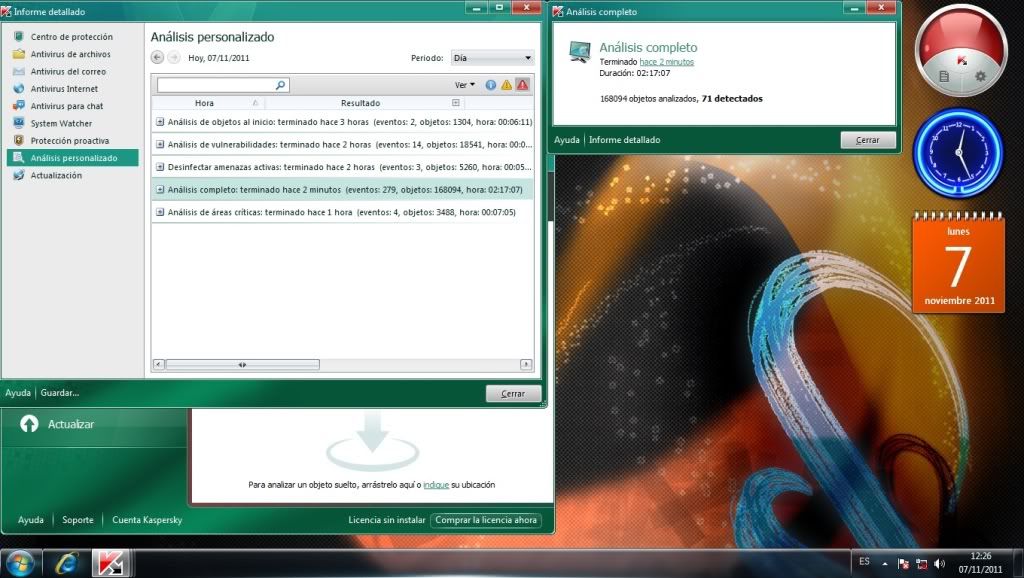Viewport: 1024px width, 578px height.
Task: Click the report search input field
Action: pos(216,85)
